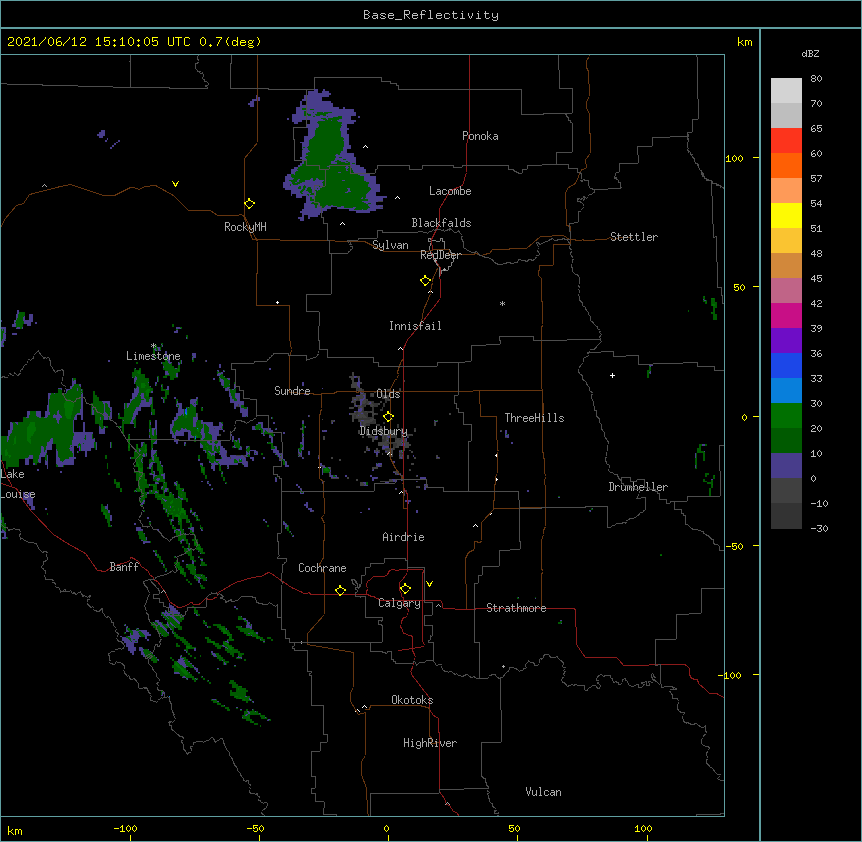Image resolution: width=862 pixels, height=842 pixels.
Task: Click the Airdrie city label
Action: (x=404, y=537)
